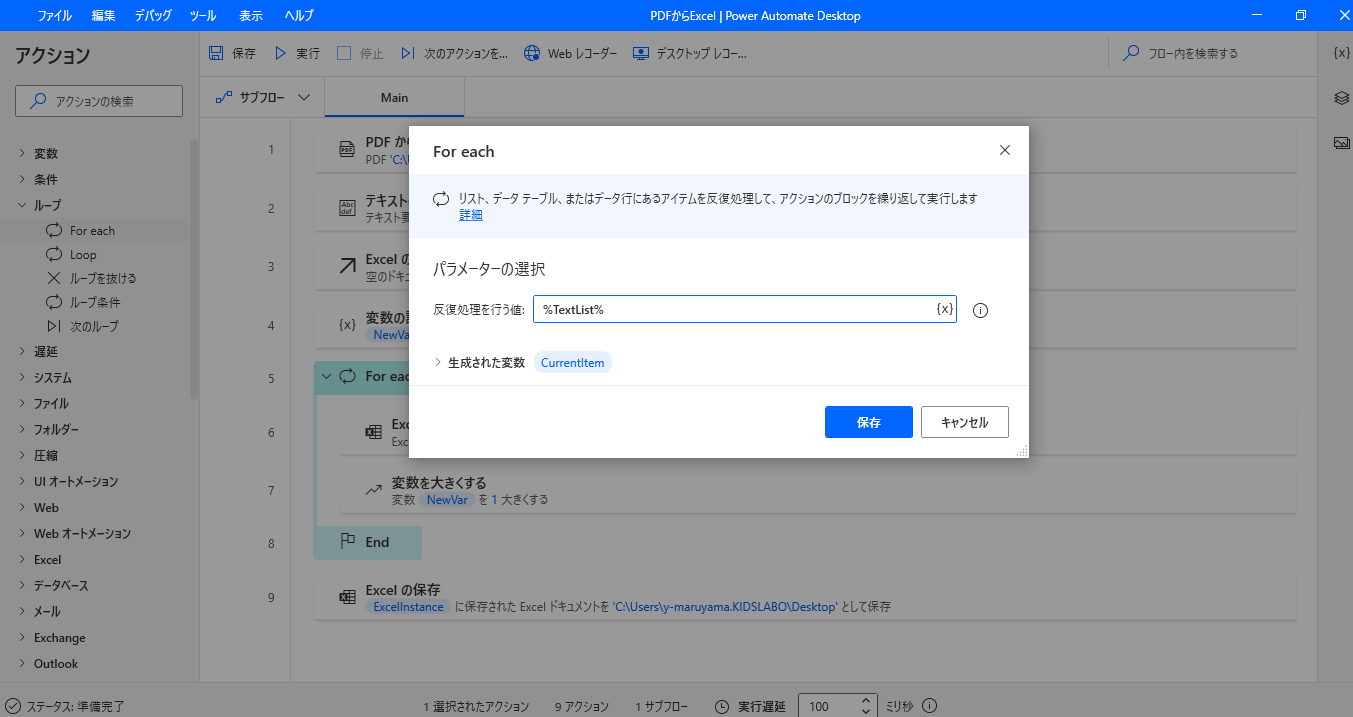Expand the データベース category
Screen dimensions: 1353x717
pyautogui.click(x=22, y=585)
